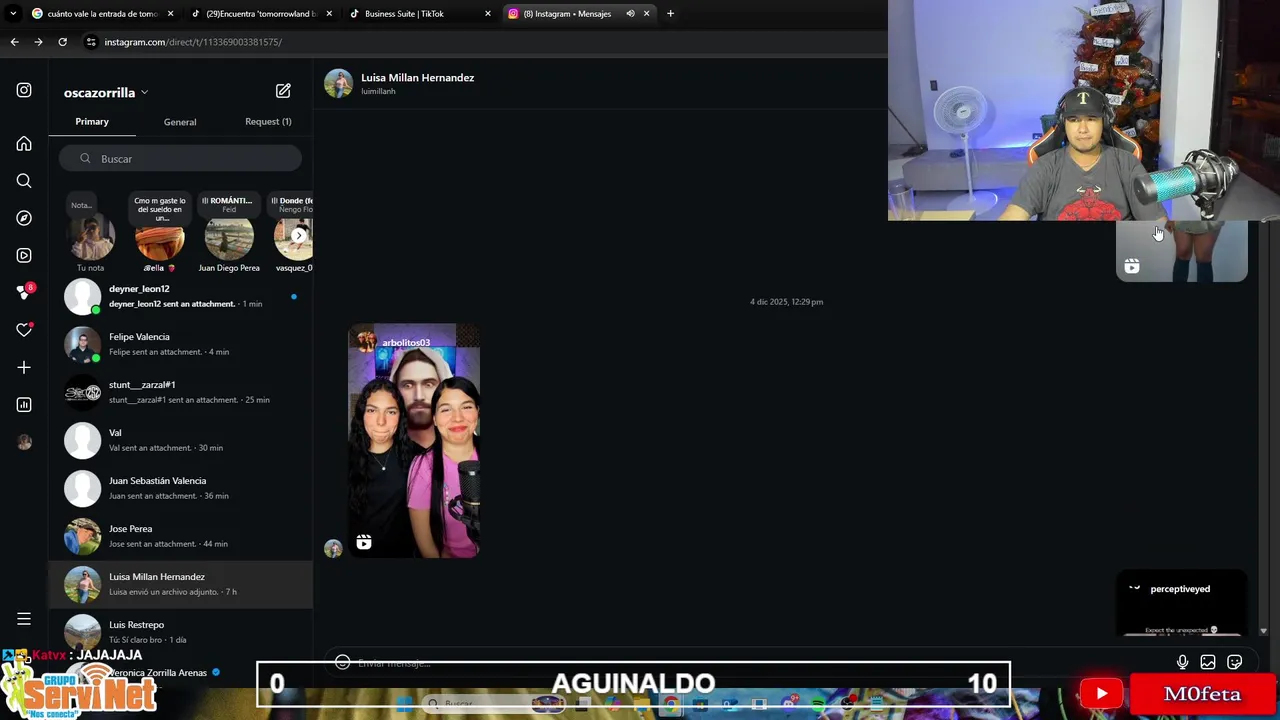
Task: Open the Dashboard chart icon in sidebar
Action: point(24,405)
